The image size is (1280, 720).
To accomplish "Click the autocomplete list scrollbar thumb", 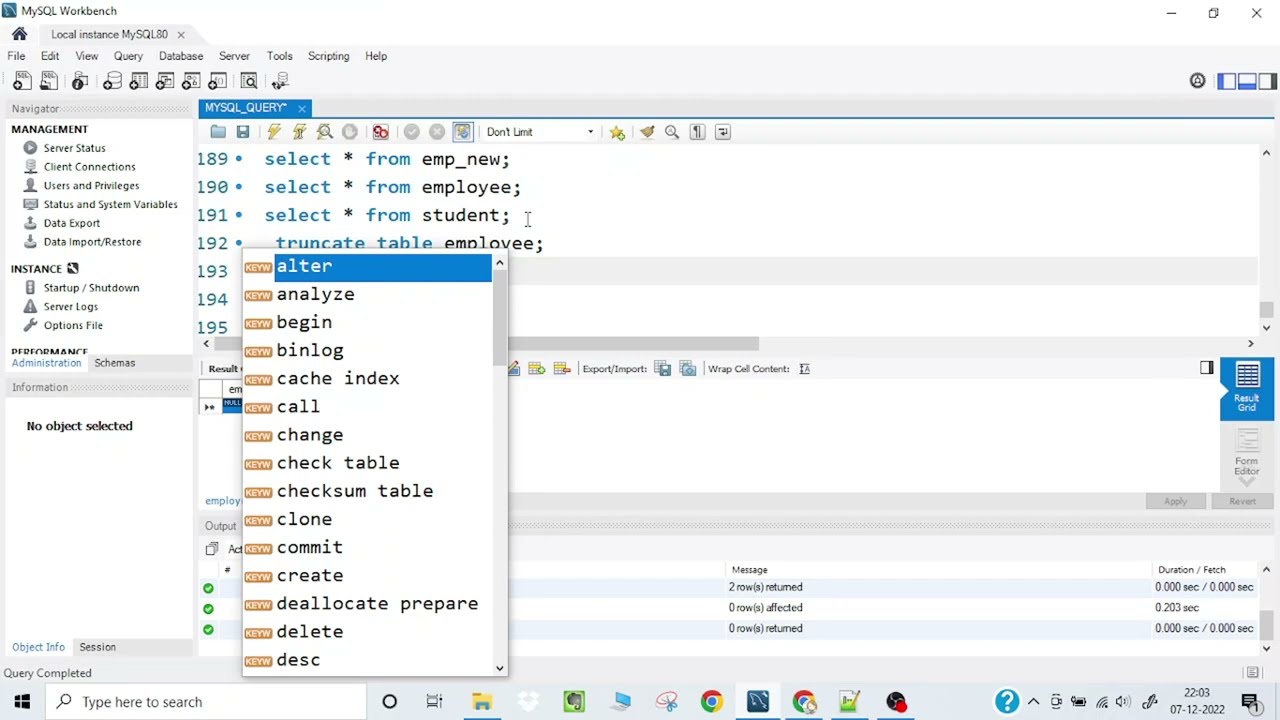I will coord(499,320).
